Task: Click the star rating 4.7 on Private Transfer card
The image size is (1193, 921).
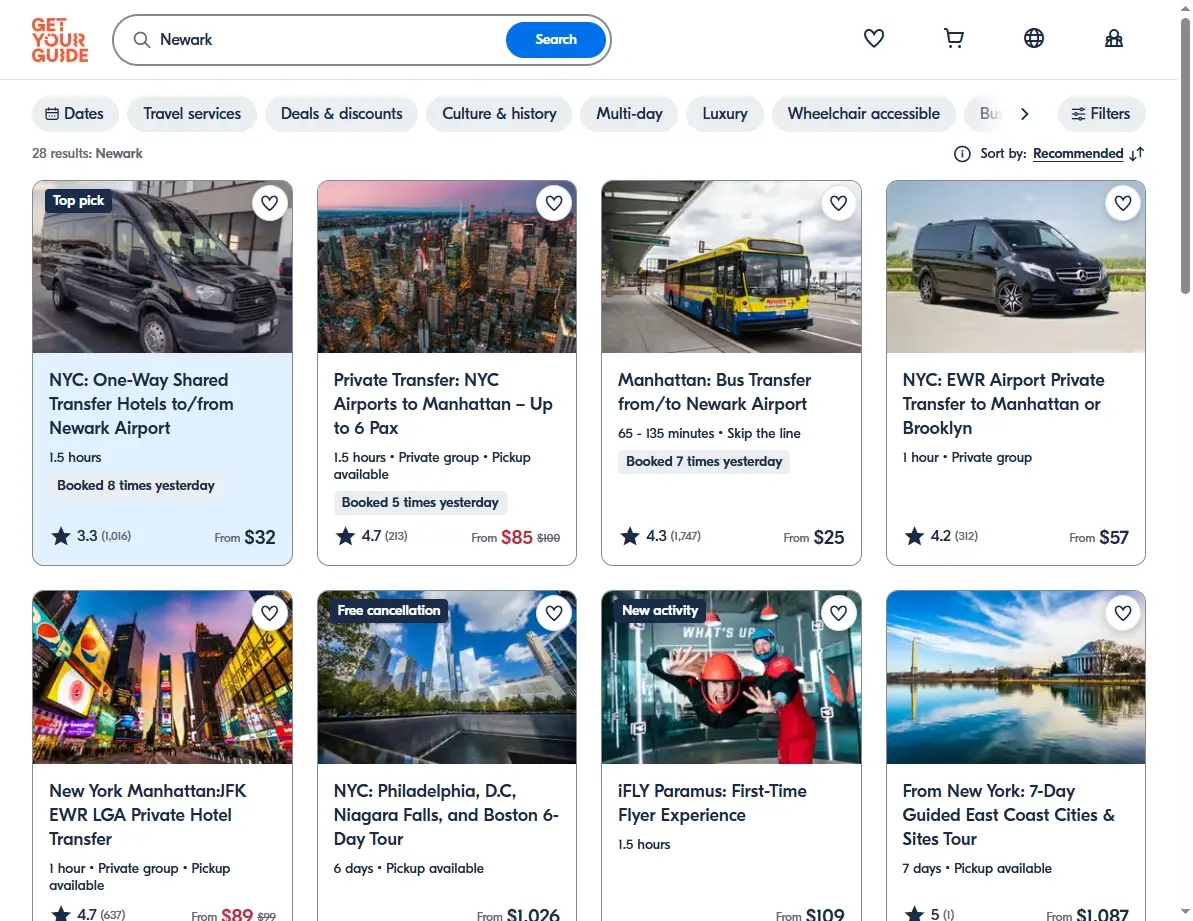Action: (371, 536)
